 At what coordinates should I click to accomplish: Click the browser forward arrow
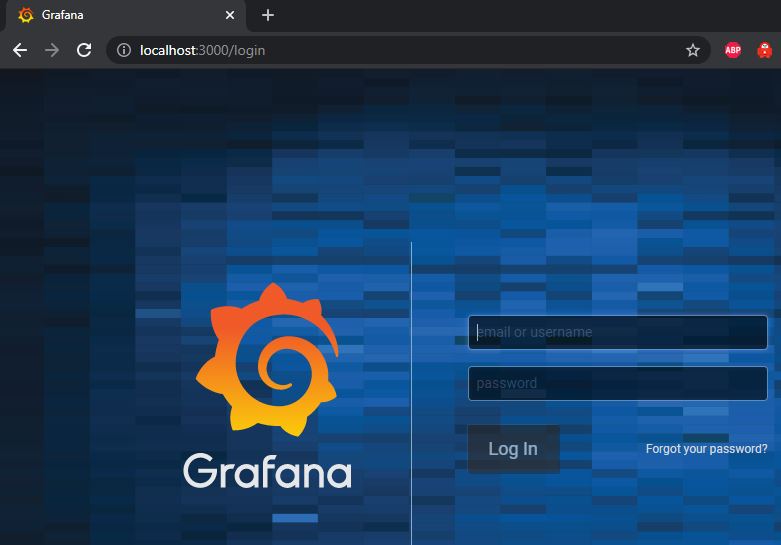(52, 50)
